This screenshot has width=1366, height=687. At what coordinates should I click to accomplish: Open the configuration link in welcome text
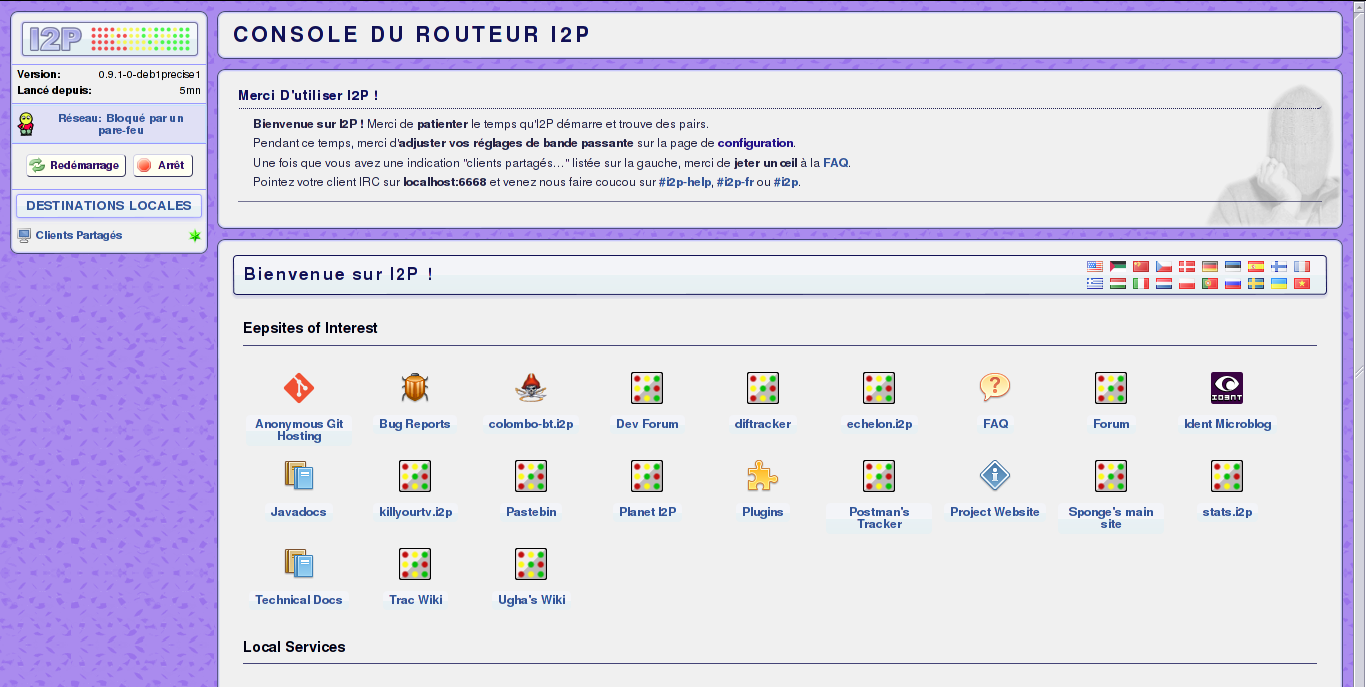coord(755,143)
